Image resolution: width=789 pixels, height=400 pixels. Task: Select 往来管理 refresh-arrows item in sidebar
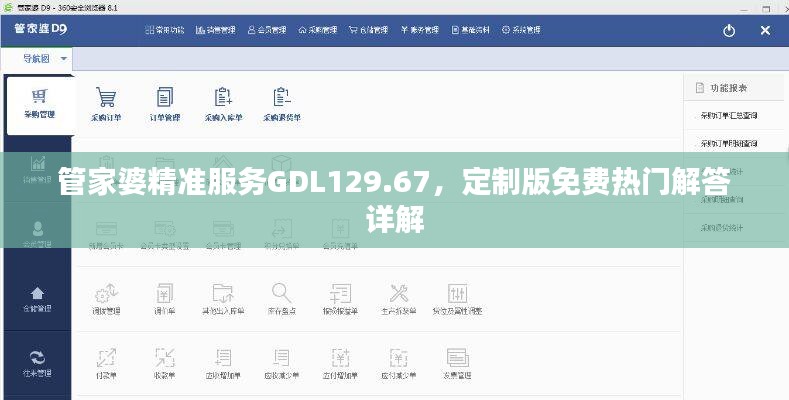pos(37,363)
